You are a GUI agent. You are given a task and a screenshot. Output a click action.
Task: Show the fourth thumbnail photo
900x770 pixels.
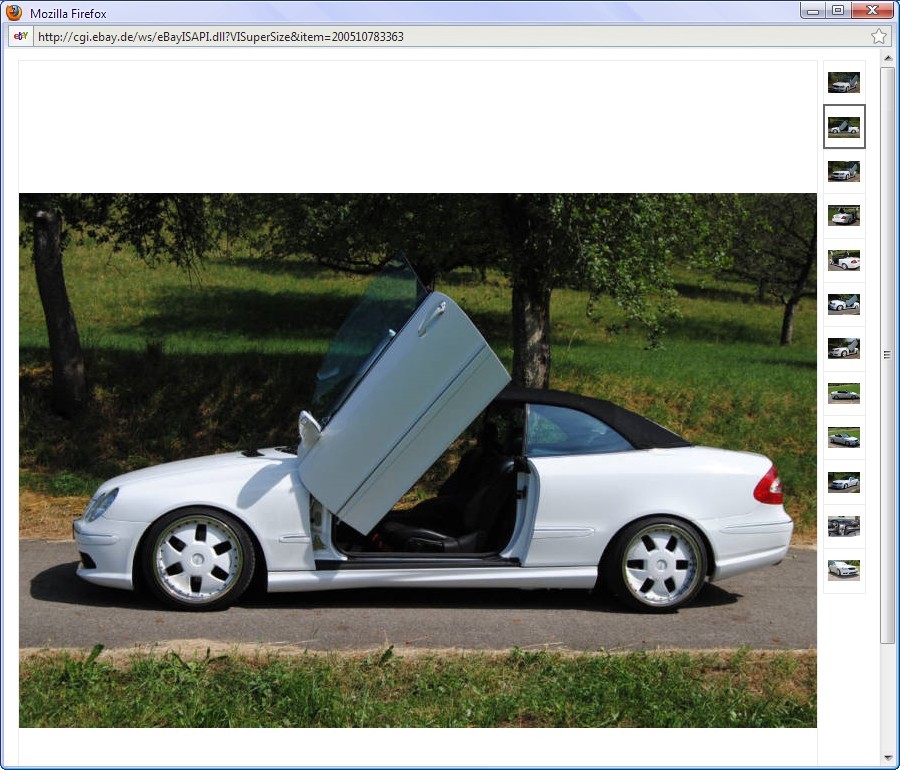[843, 215]
